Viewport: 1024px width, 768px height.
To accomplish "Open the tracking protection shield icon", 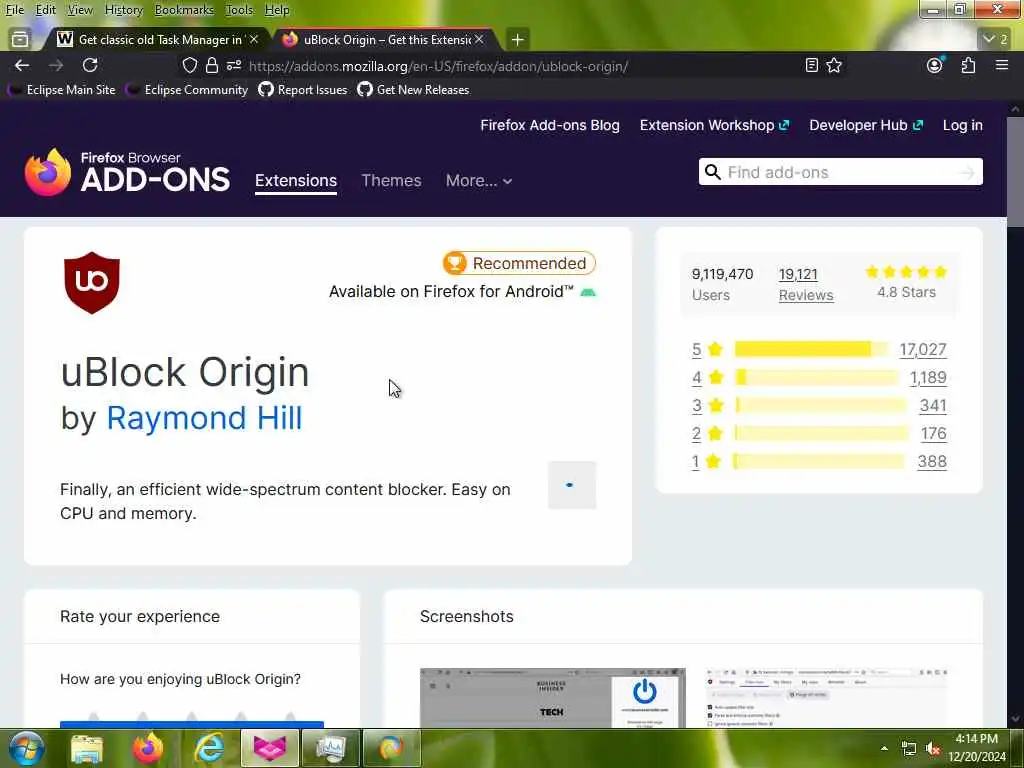I will (x=189, y=65).
